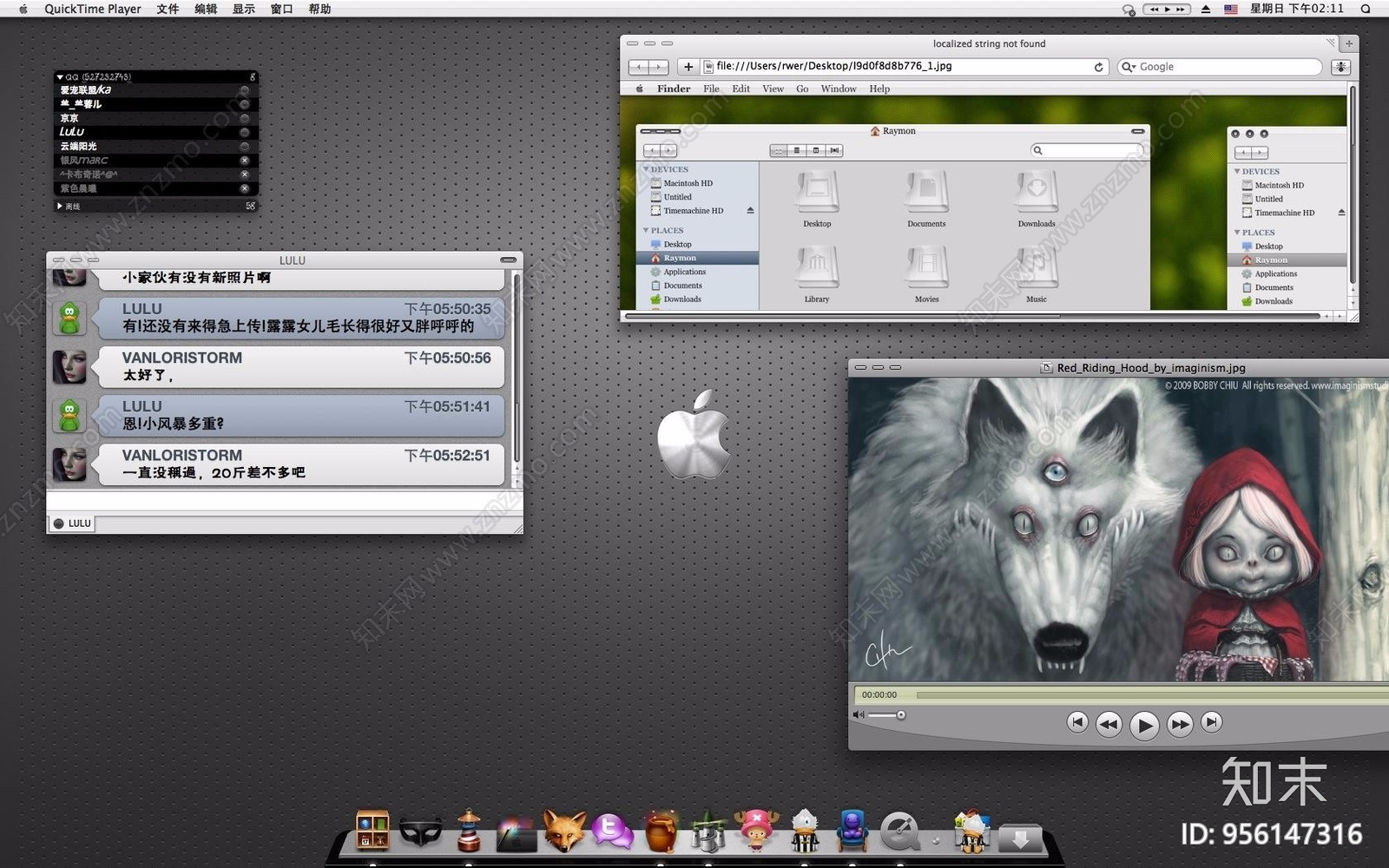1389x868 pixels.
Task: Adjust the QuickTime volume slider
Action: click(886, 715)
